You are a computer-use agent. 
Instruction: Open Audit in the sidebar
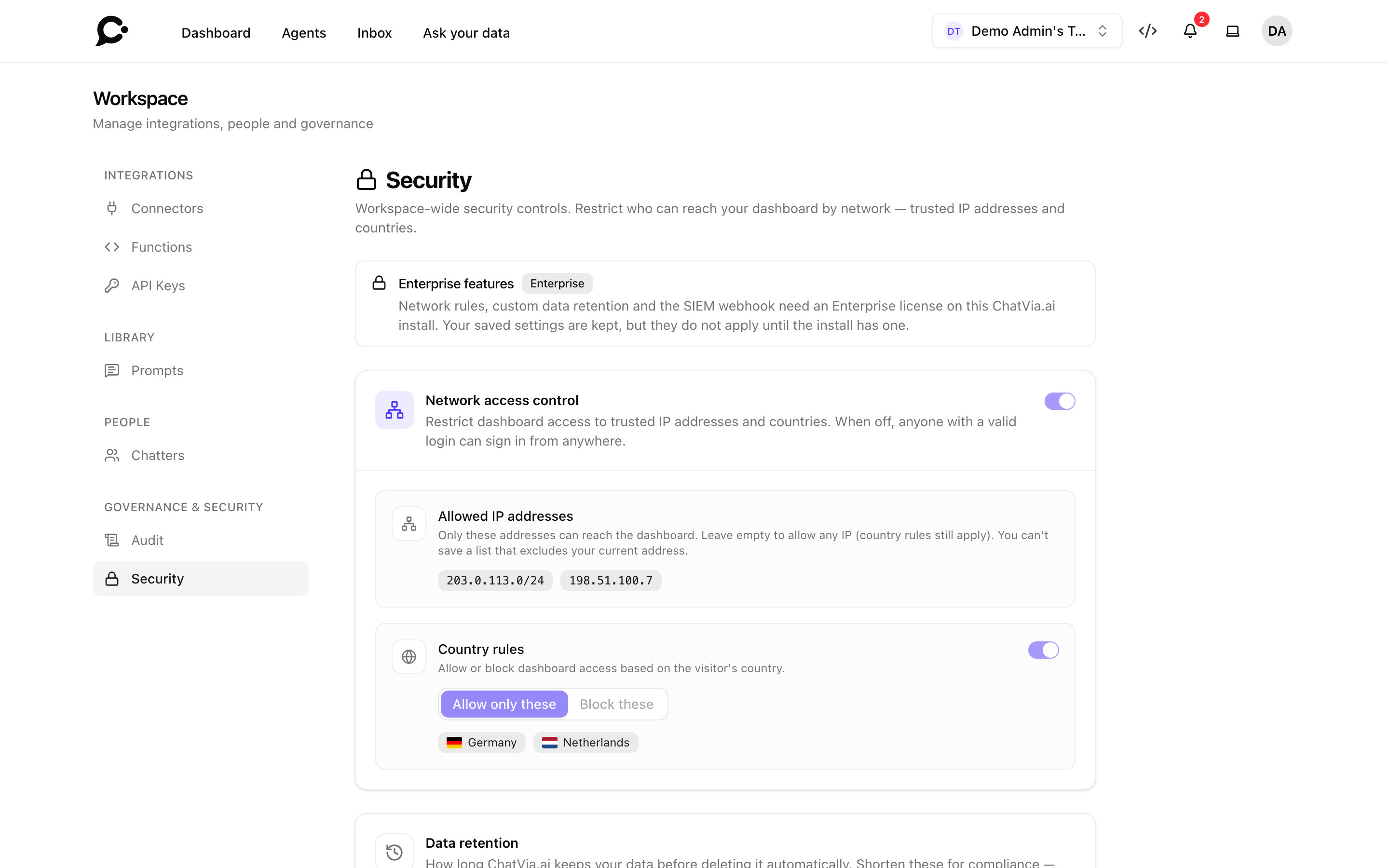[200, 540]
